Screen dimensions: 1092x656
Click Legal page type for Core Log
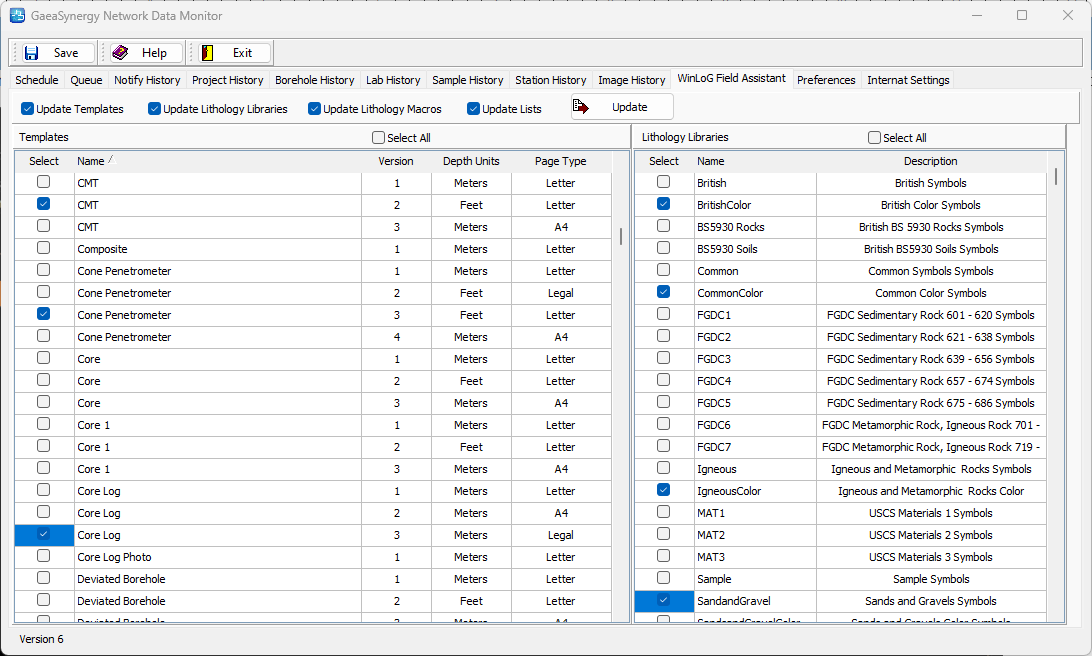561,535
